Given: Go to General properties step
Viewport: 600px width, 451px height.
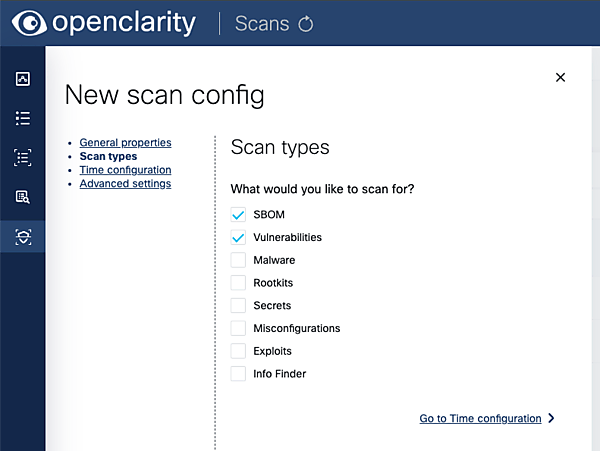Looking at the screenshot, I should (x=125, y=143).
